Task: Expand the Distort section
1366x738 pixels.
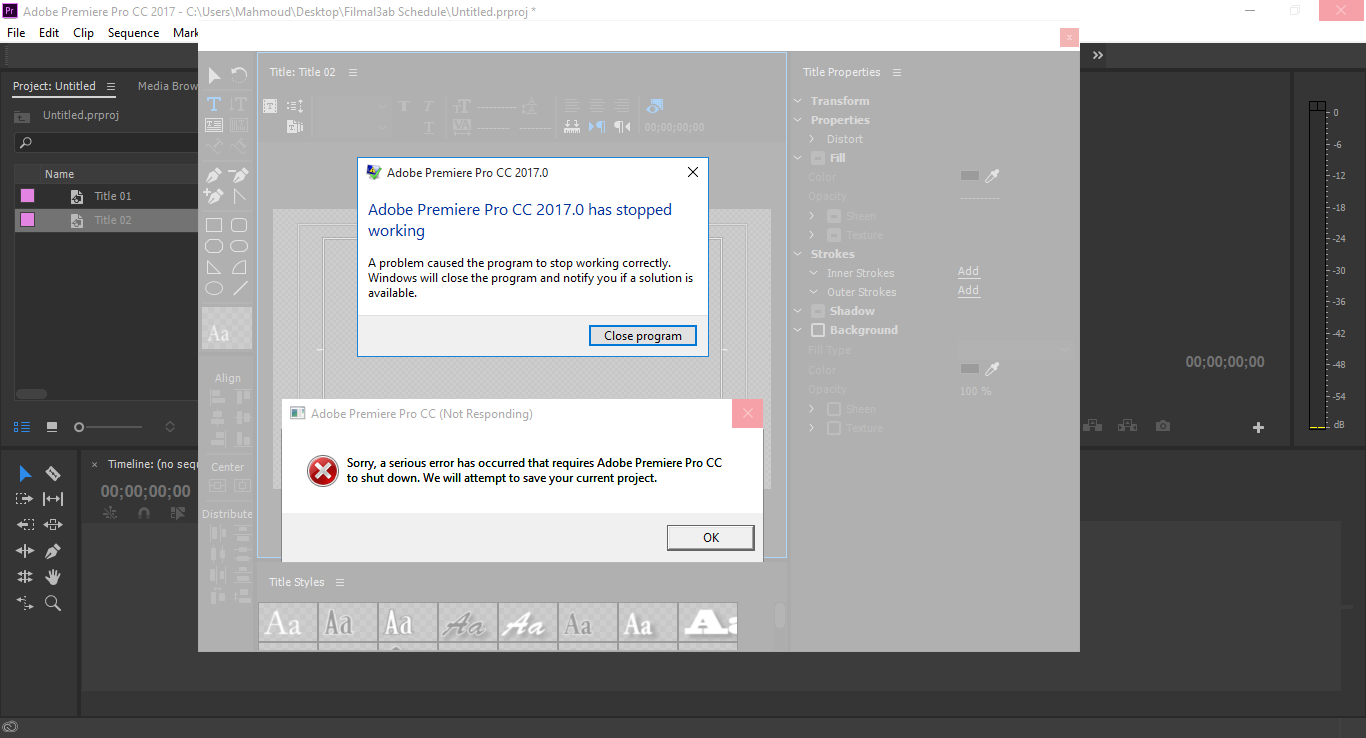Action: [x=814, y=139]
